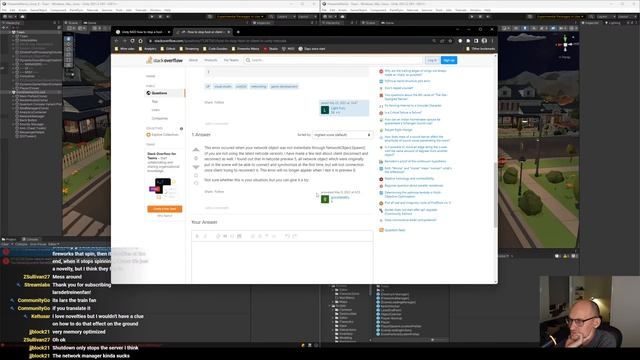Open the Fireworks Mania bookmark
640x360 pixels.
point(245,49)
